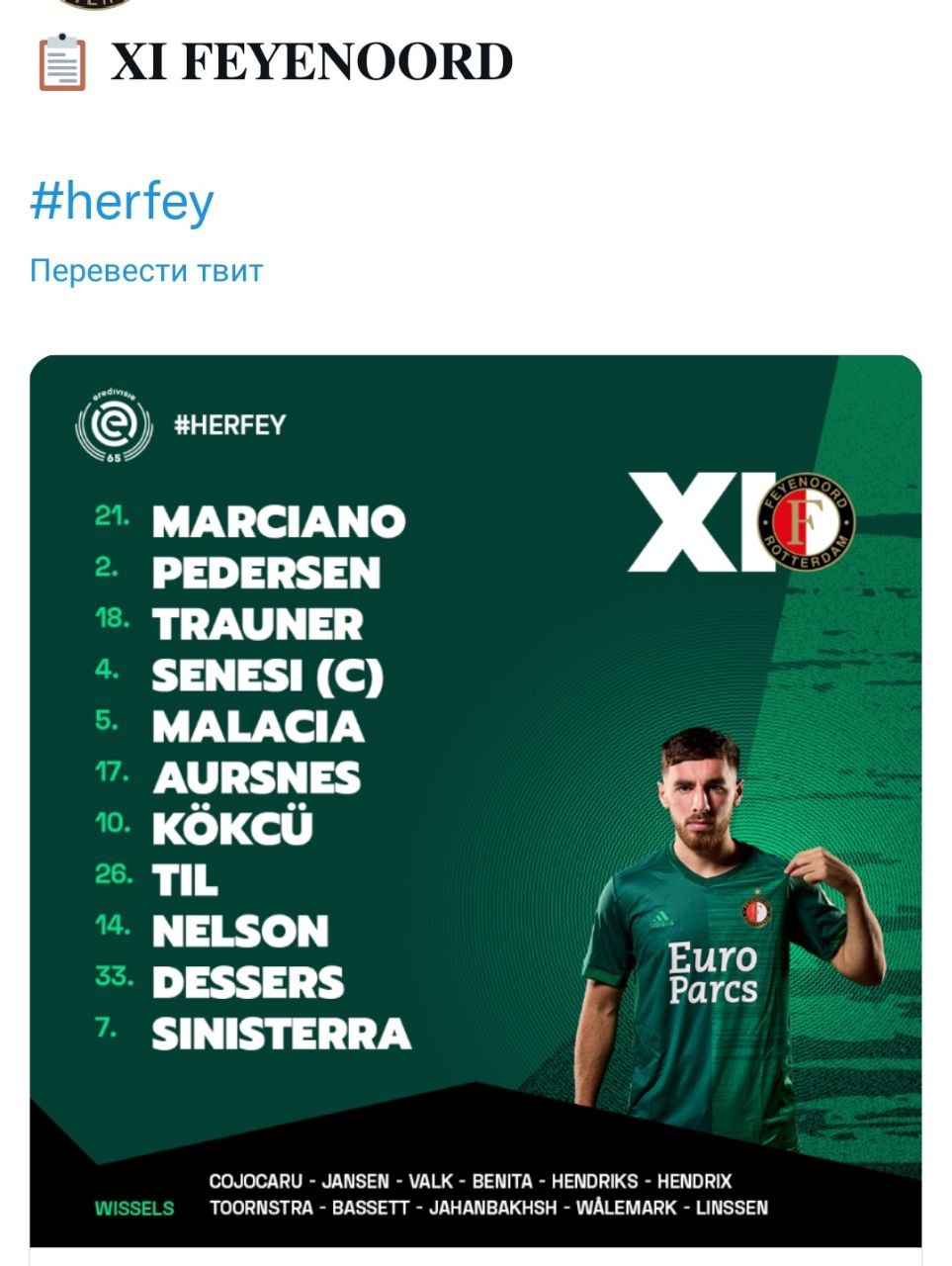
Task: Click the SENESI (C) captain entry
Action: pyautogui.click(x=267, y=676)
